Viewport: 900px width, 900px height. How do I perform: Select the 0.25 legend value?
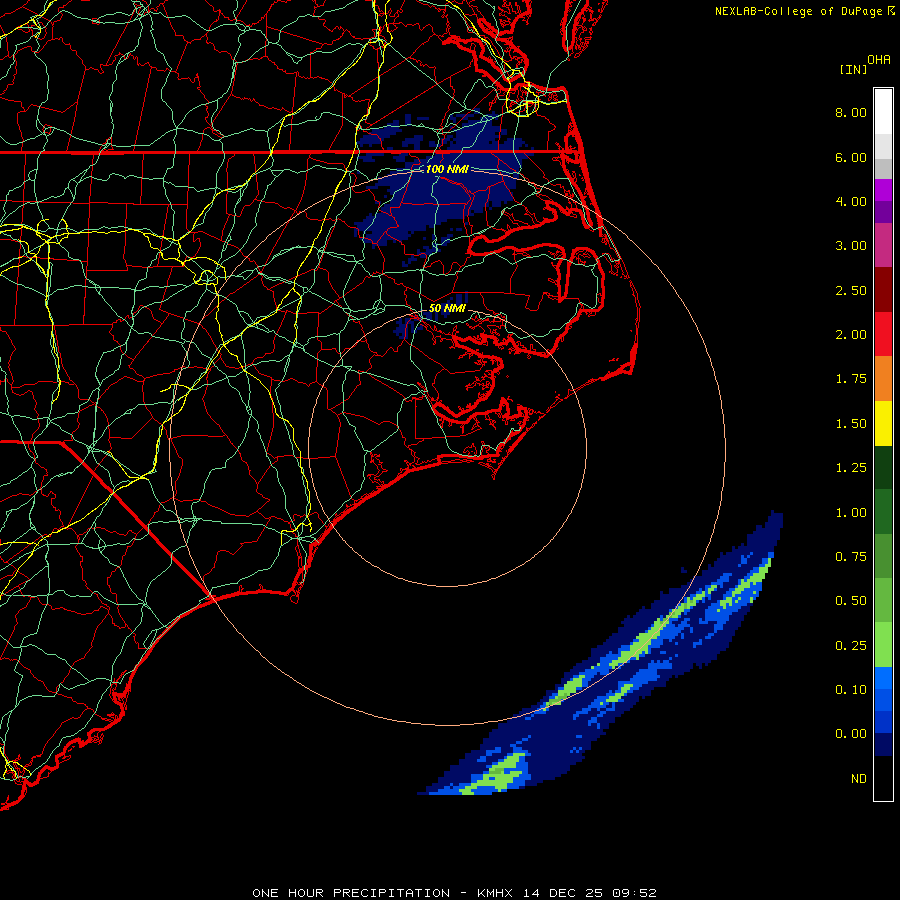851,646
